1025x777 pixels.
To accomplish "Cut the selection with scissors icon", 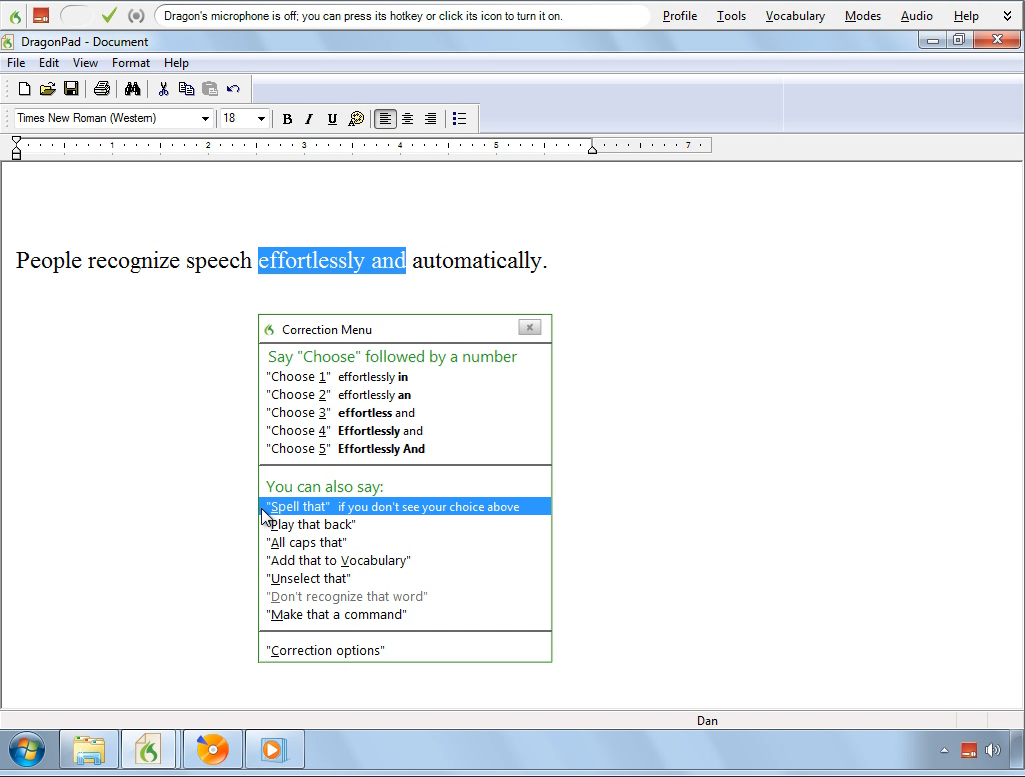I will pyautogui.click(x=163, y=88).
